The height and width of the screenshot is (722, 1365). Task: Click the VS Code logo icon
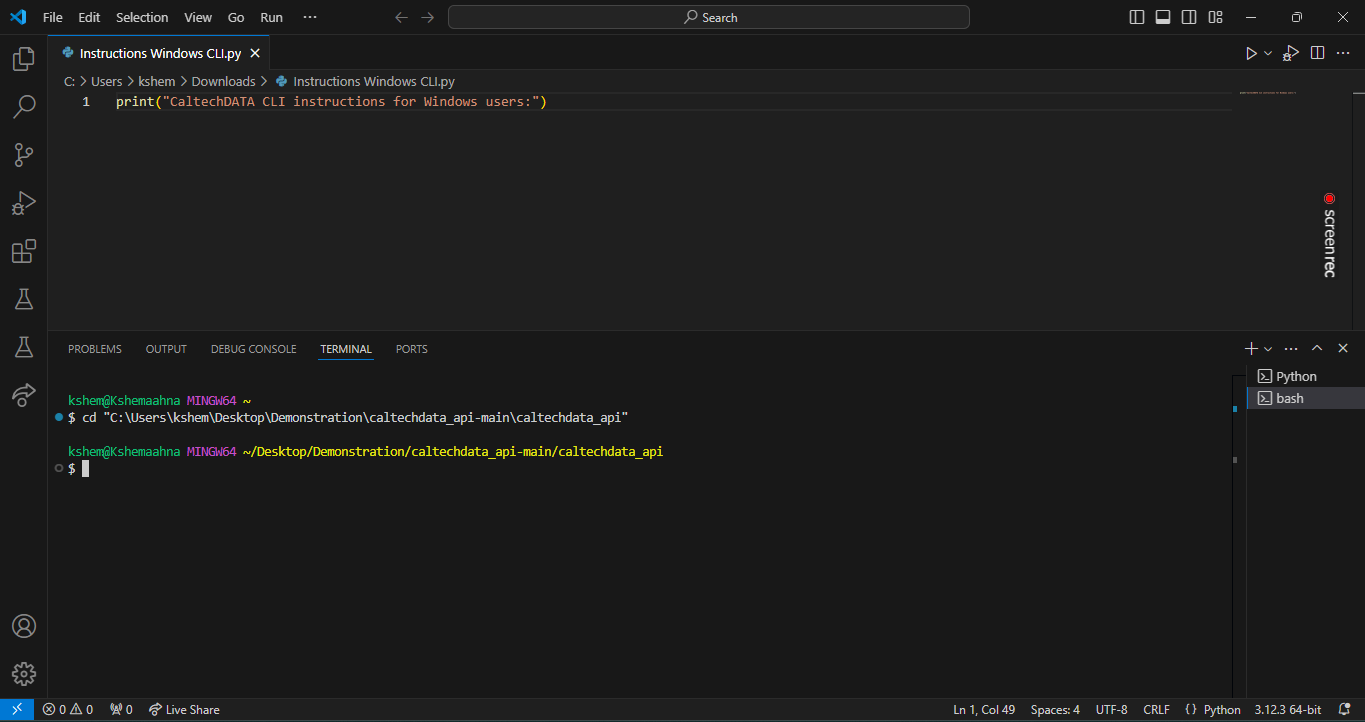pyautogui.click(x=18, y=17)
